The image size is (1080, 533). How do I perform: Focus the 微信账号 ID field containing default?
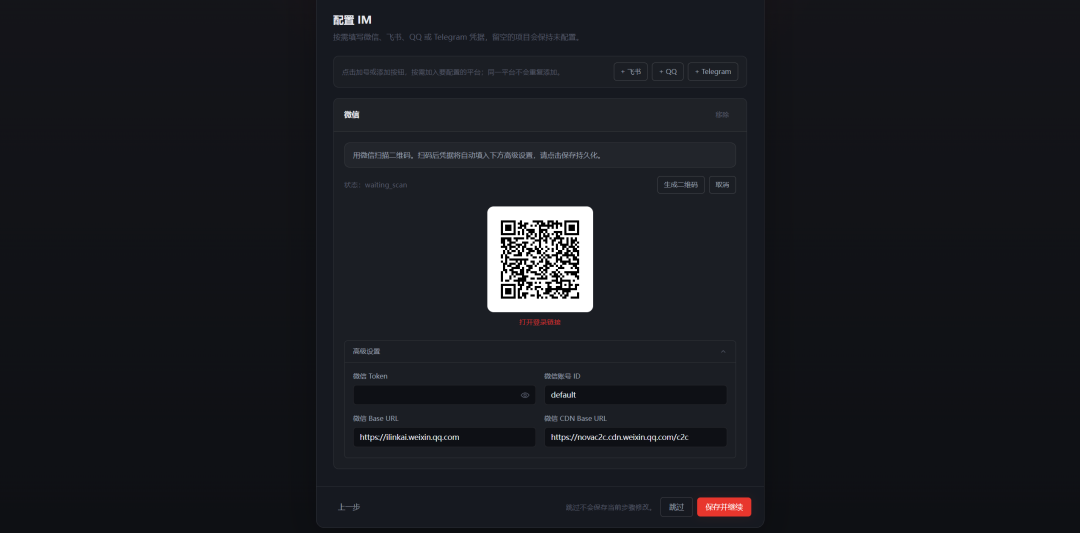click(635, 395)
